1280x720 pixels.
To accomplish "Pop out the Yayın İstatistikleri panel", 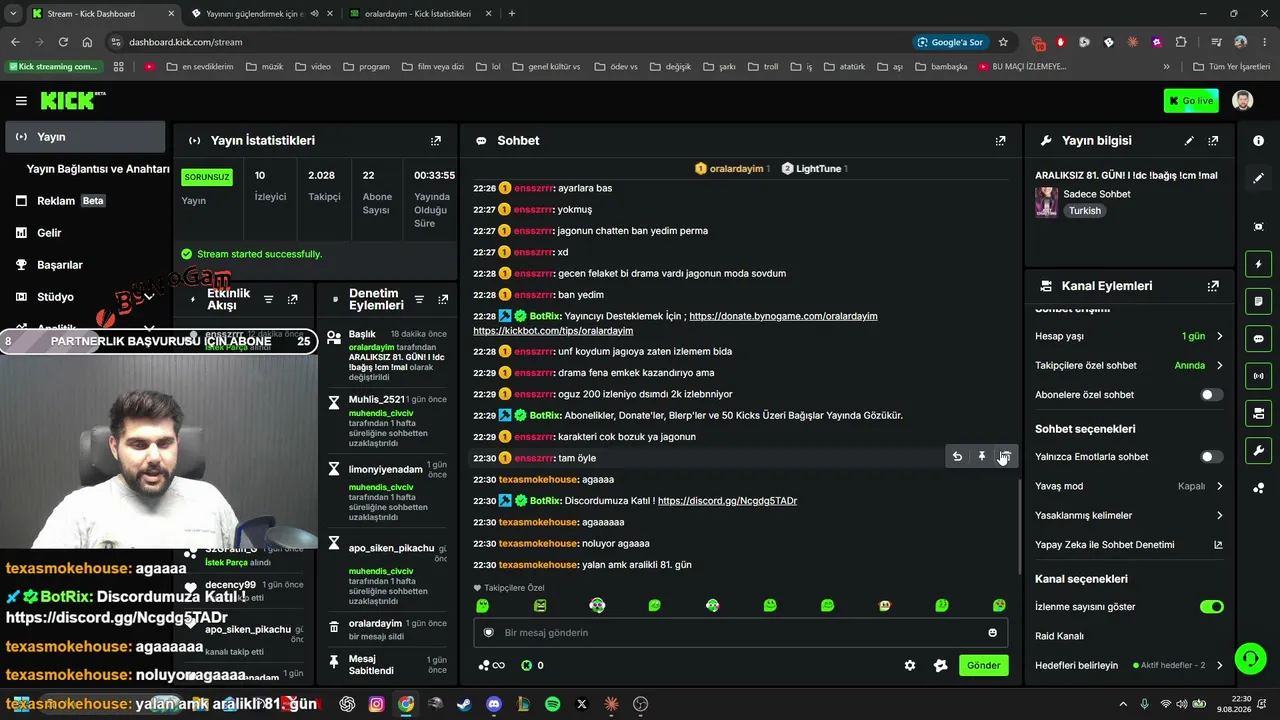I will point(435,141).
